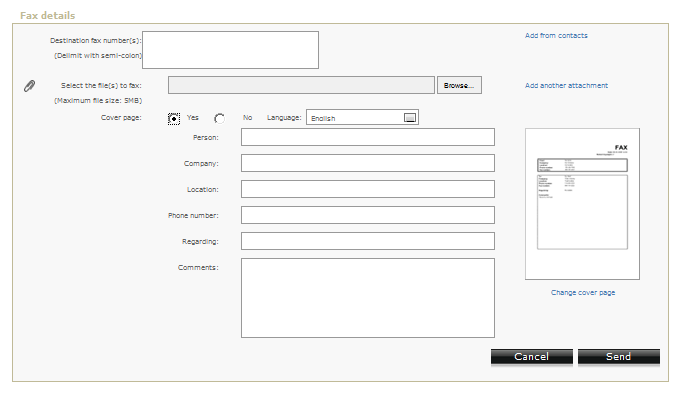Click the Cancel button
The image size is (680, 394).
(532, 357)
